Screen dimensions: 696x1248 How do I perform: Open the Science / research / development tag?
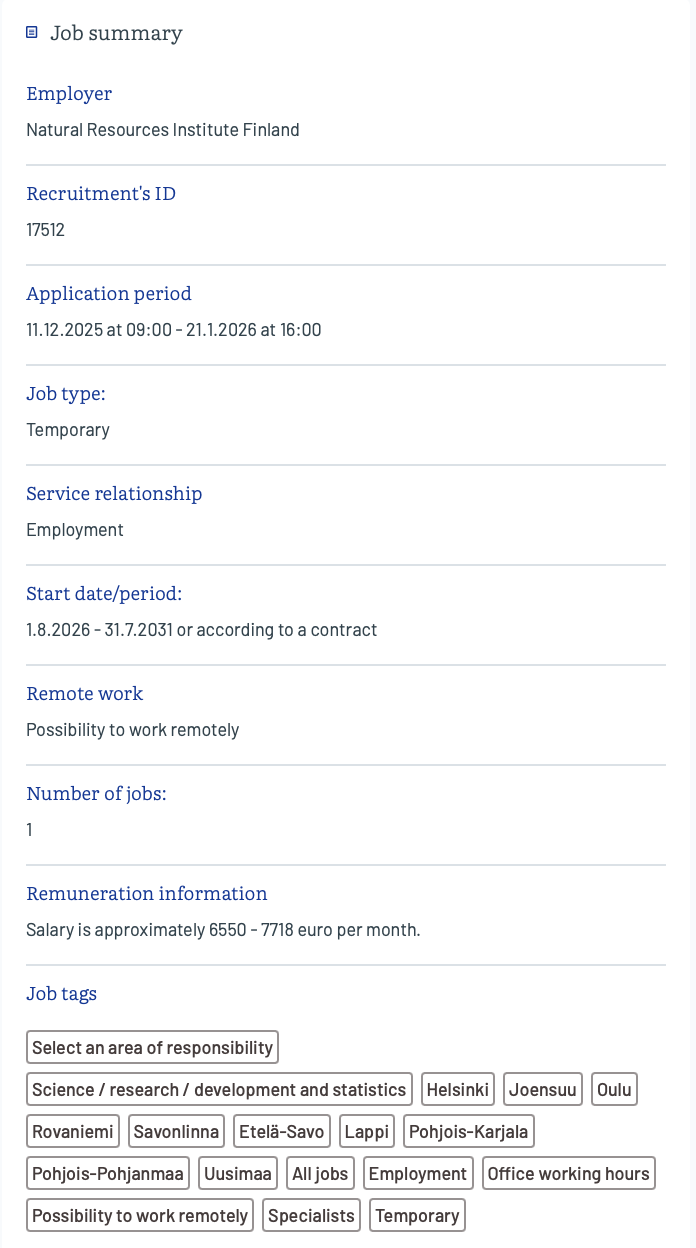[x=219, y=1090]
